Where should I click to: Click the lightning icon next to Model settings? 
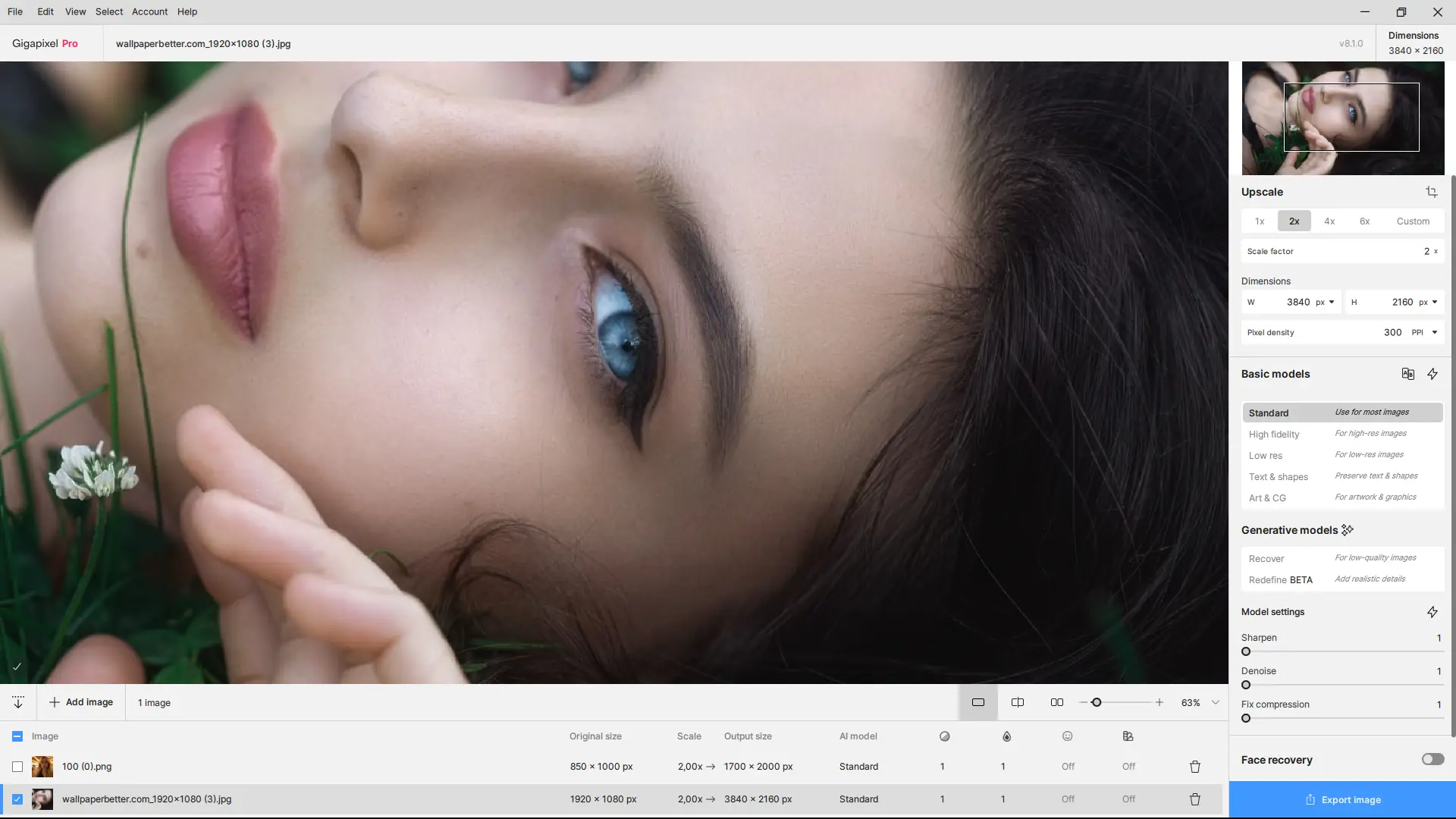1432,612
